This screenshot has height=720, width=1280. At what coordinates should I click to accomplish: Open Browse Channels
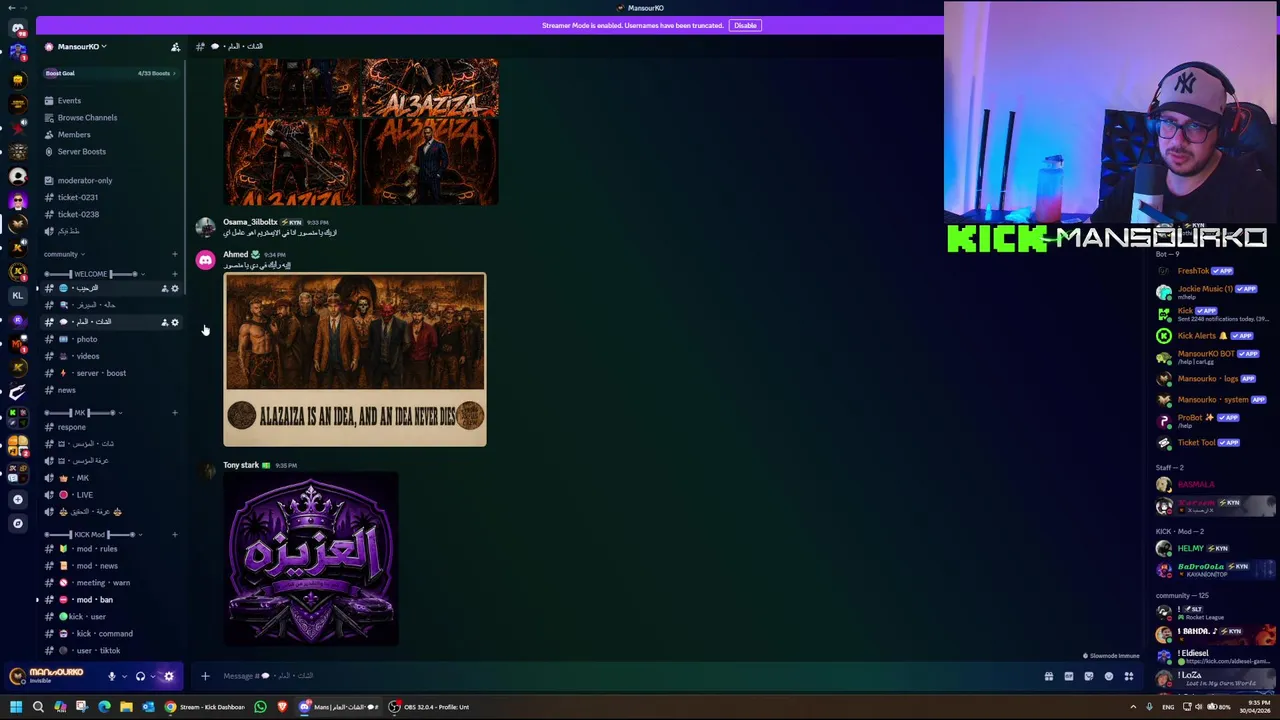110,118
